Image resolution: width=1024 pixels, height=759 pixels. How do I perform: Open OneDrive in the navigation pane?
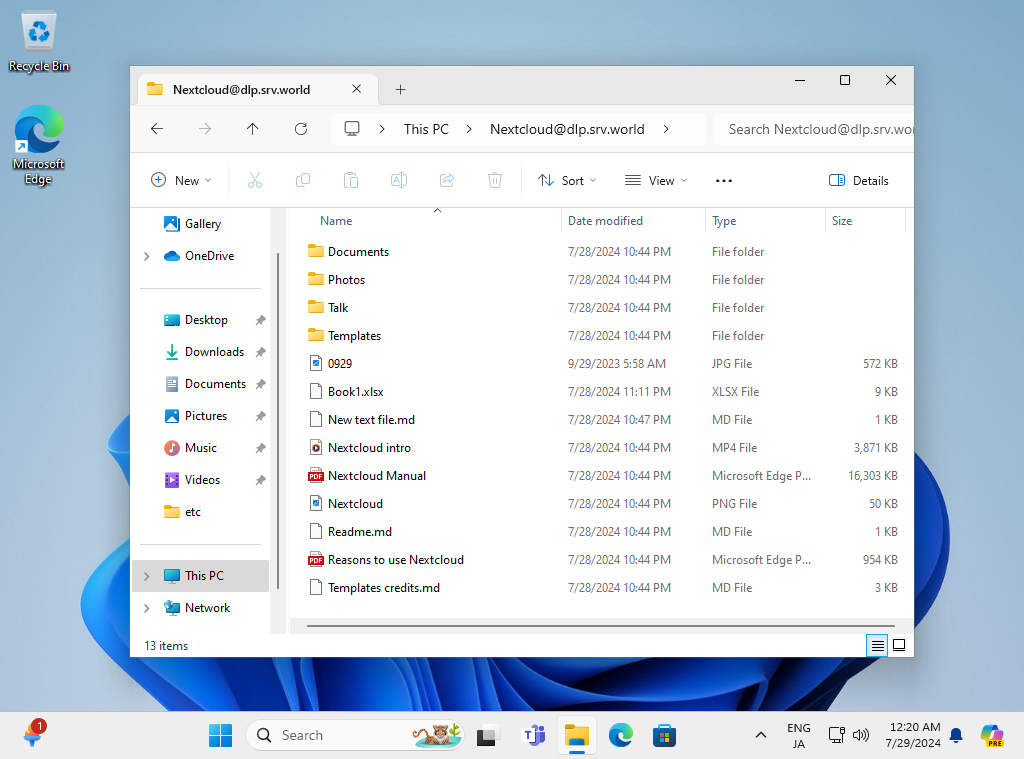[209, 255]
